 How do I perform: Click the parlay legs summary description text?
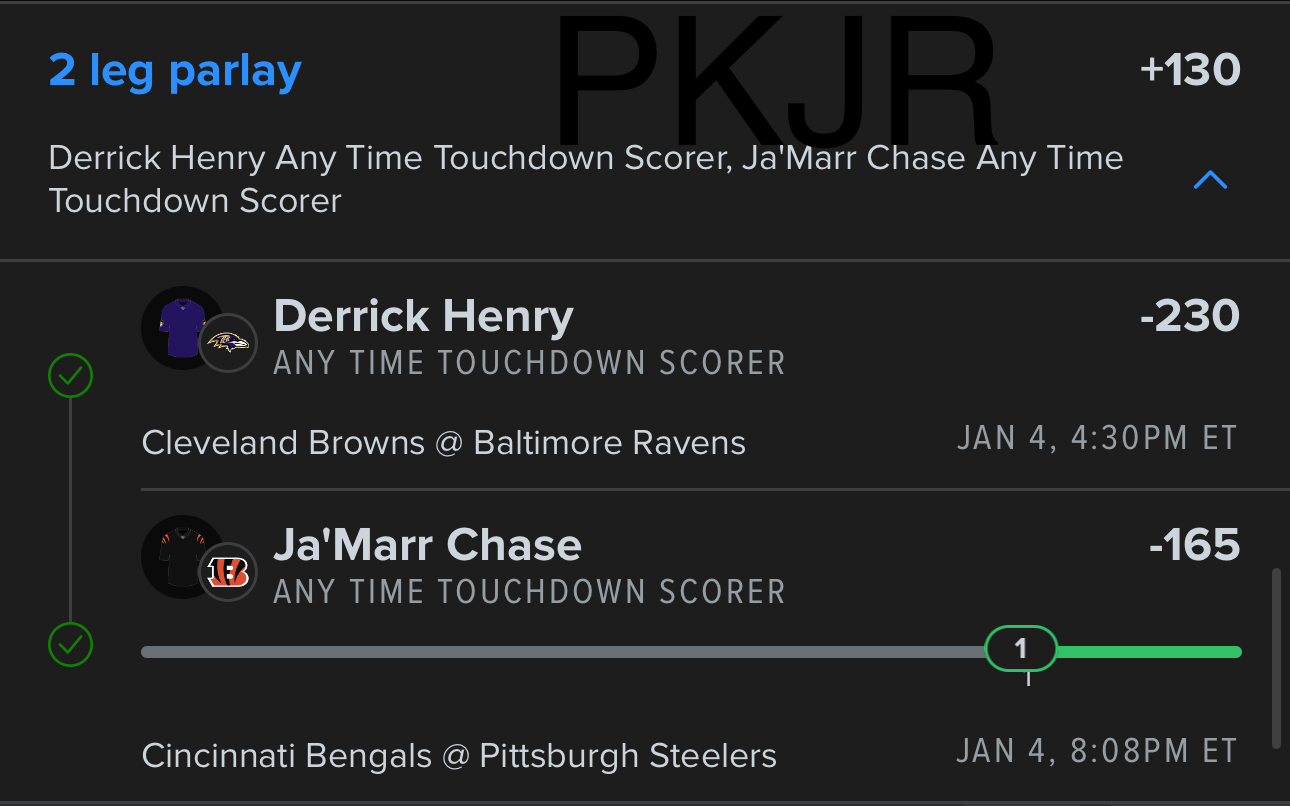[585, 179]
